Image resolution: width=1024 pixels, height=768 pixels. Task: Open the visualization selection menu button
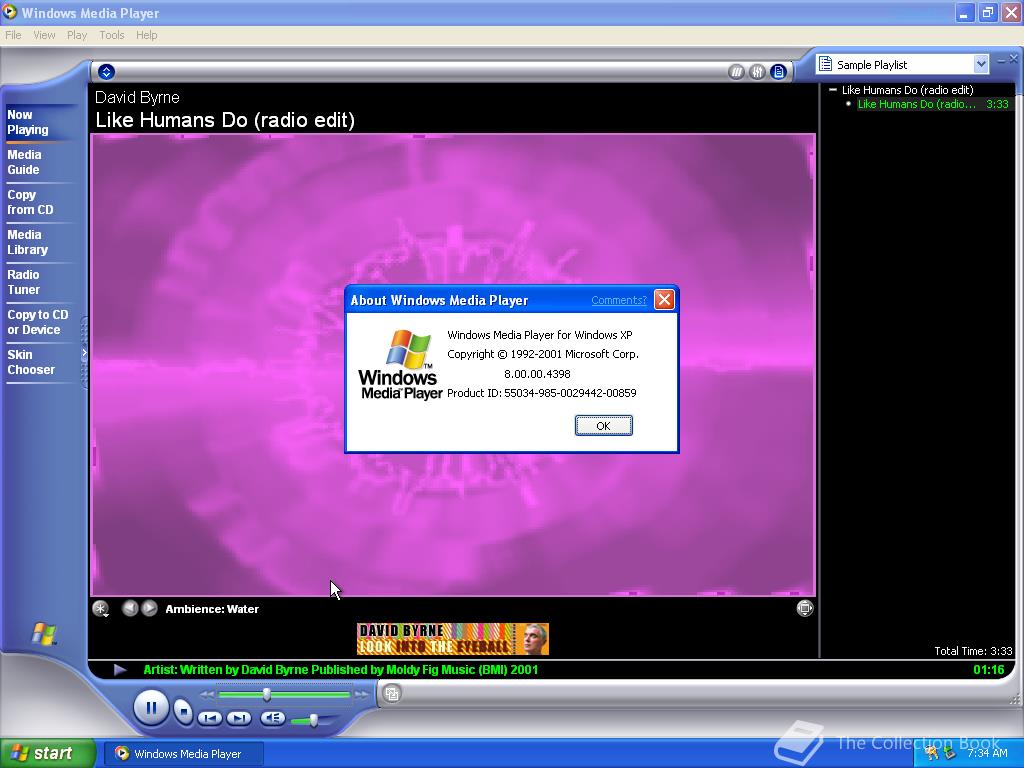[x=101, y=609]
